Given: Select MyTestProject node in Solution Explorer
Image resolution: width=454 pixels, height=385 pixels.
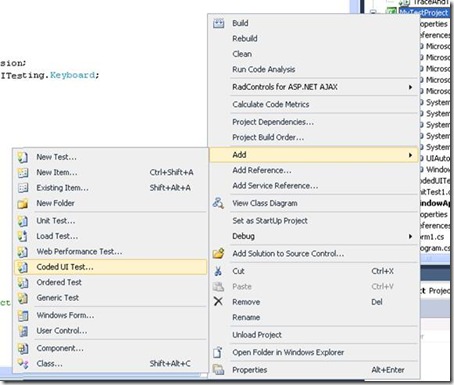Looking at the screenshot, I should click(424, 12).
